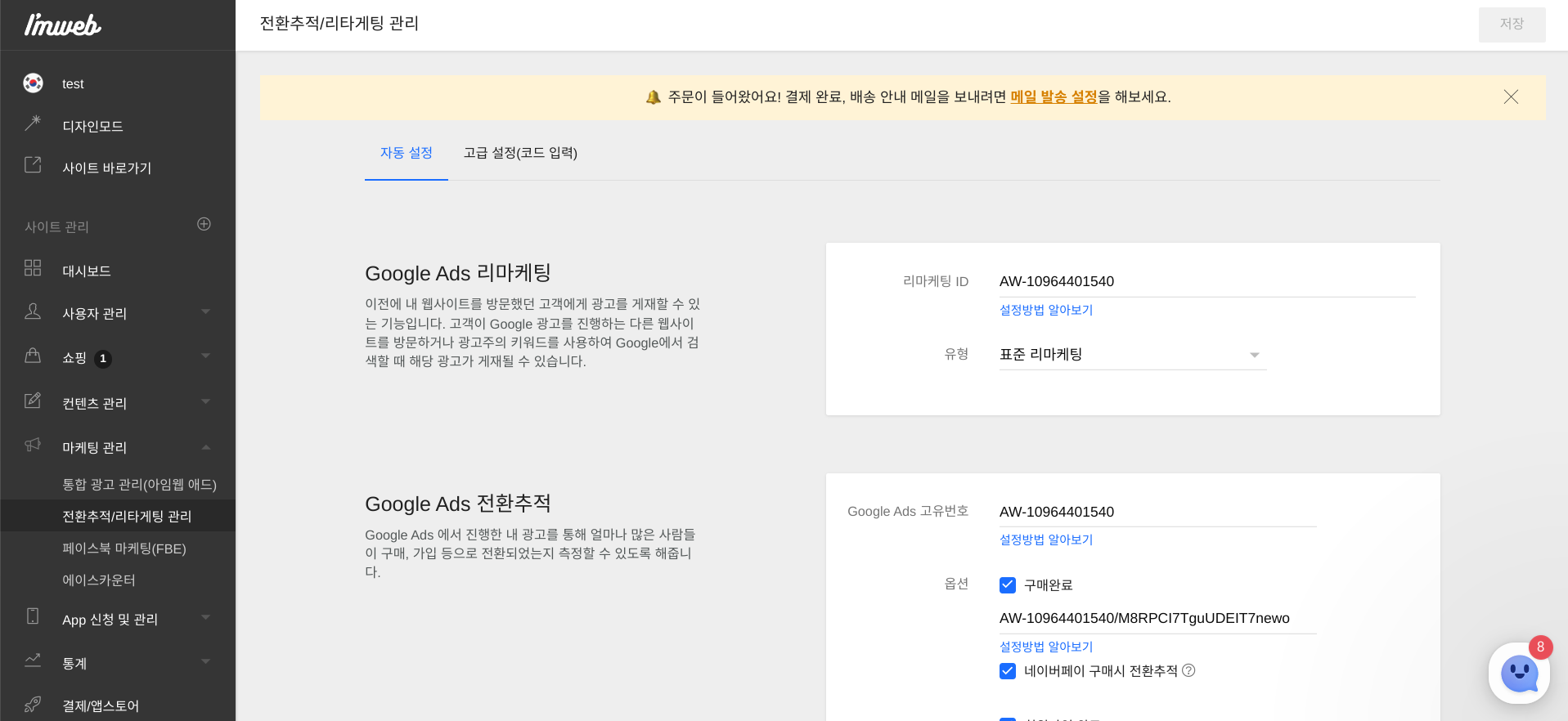This screenshot has height=721, width=1568.
Task: Switch to 자동 설정 tab
Action: [407, 153]
